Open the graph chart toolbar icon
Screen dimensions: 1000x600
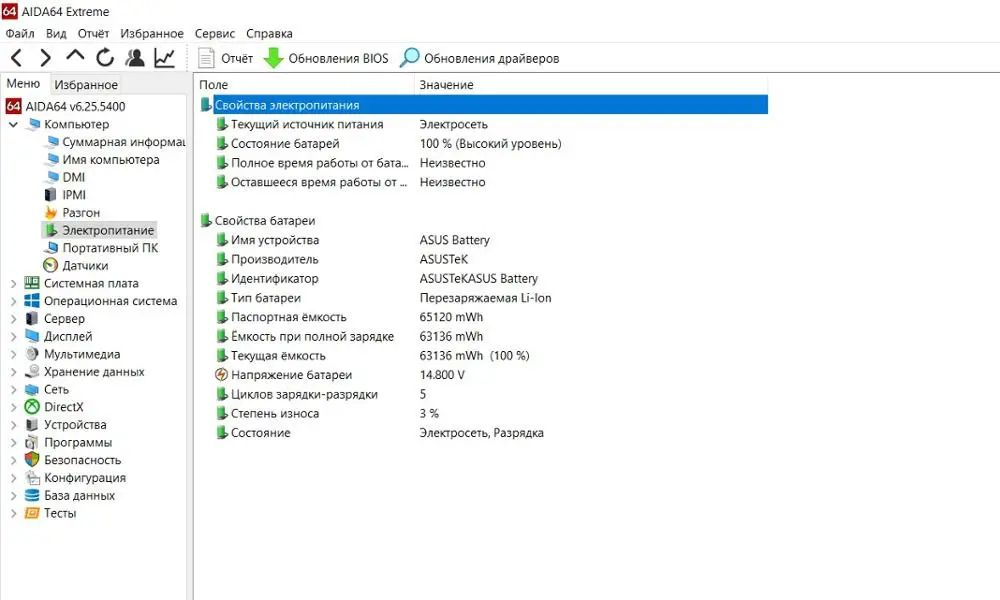[x=165, y=58]
